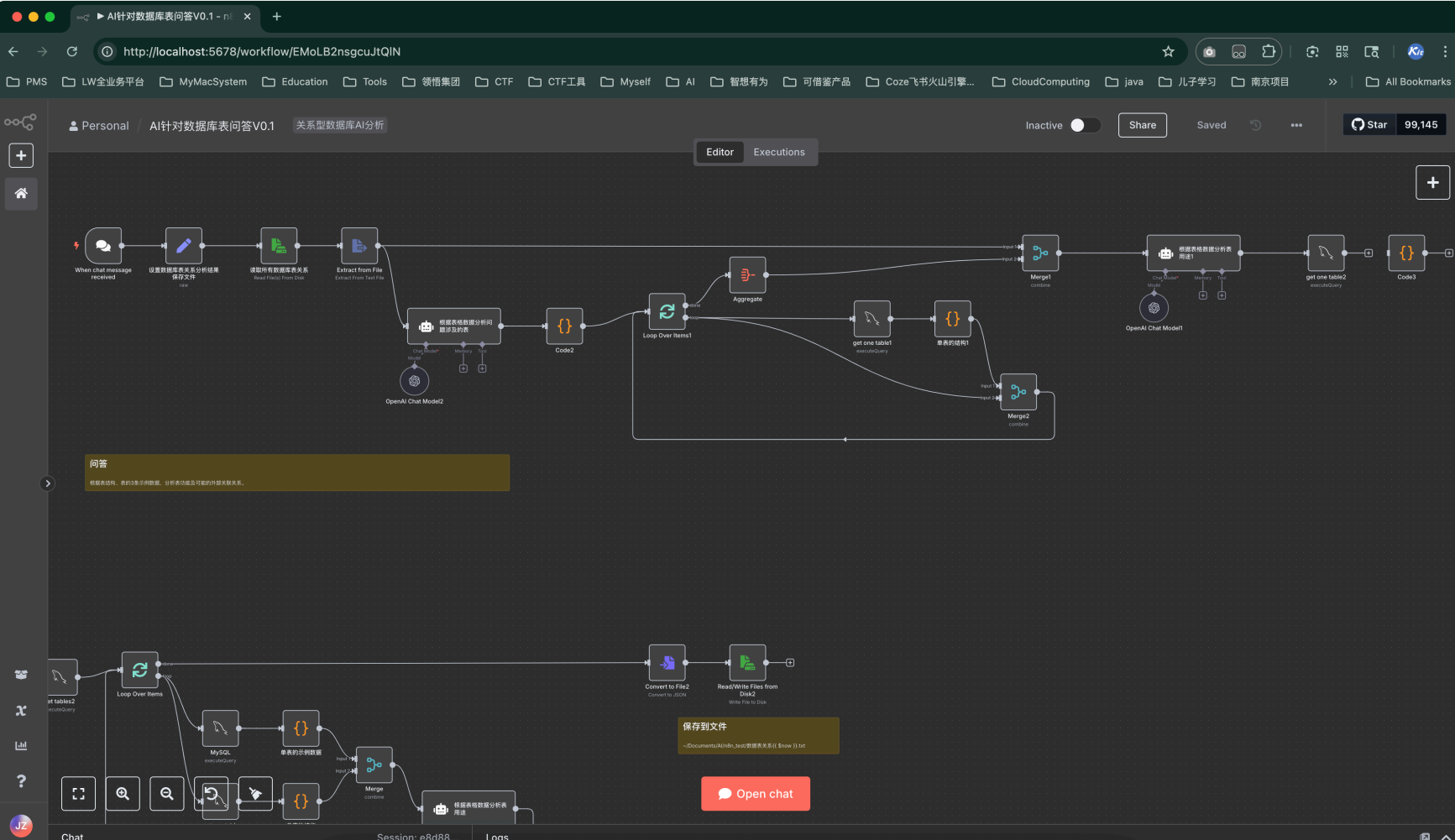Select the 问答 sticky note
1455x840 pixels.
[297, 472]
